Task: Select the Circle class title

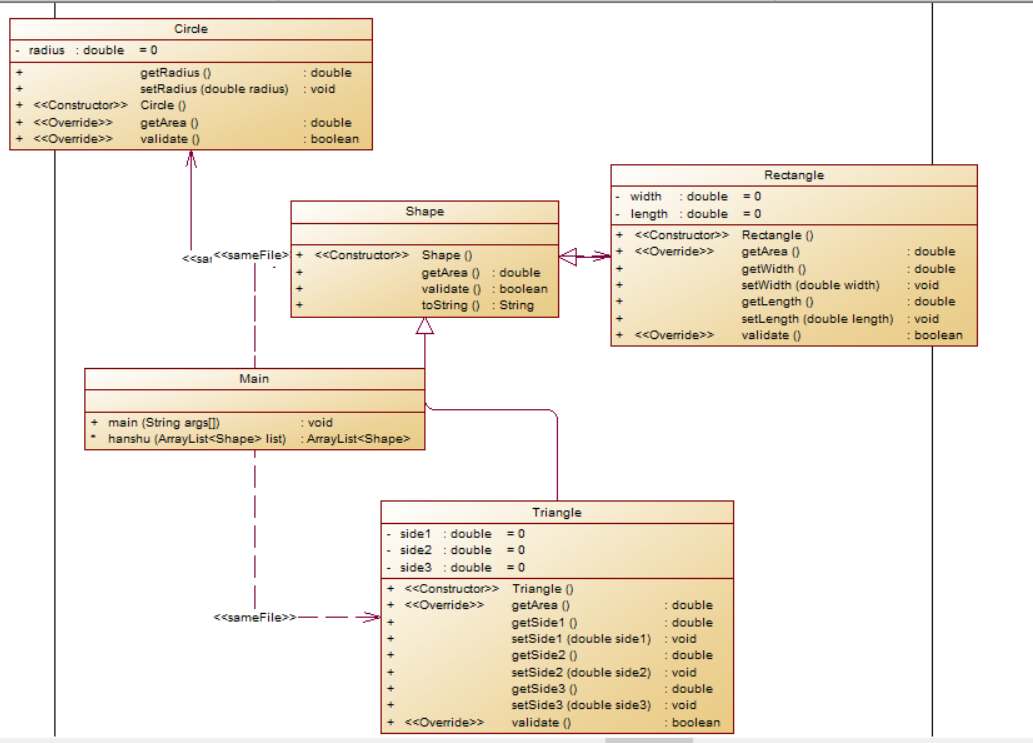Action: click(x=190, y=29)
